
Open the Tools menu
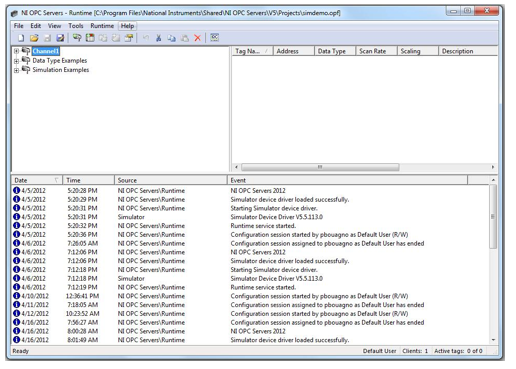[x=76, y=26]
